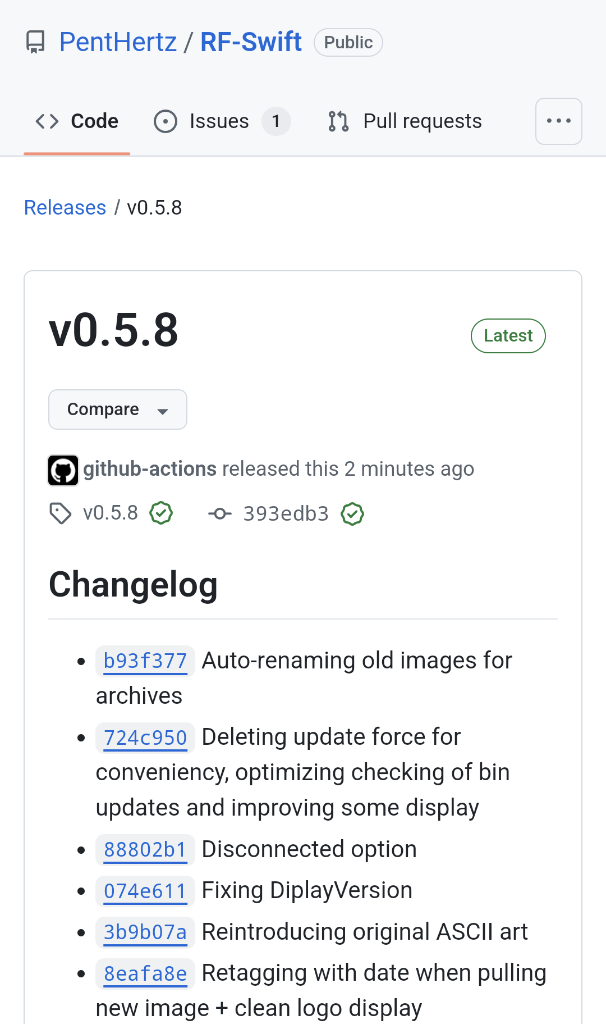Click the repository book icon
The height and width of the screenshot is (1024, 606).
[x=35, y=42]
